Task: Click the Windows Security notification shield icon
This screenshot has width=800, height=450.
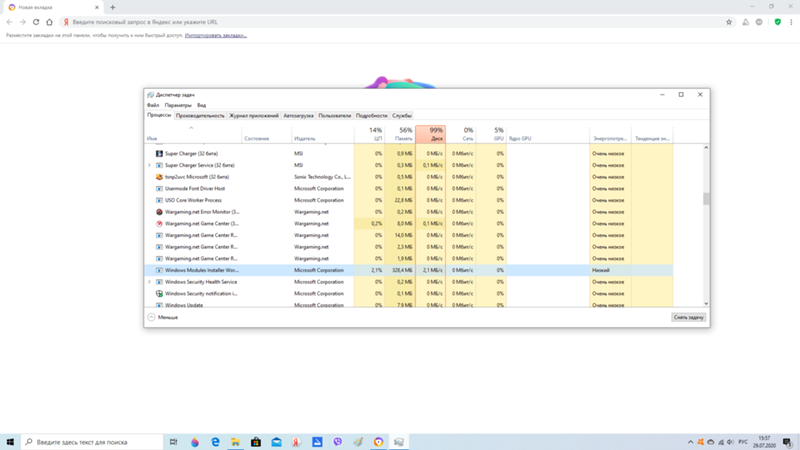Action: (x=159, y=293)
